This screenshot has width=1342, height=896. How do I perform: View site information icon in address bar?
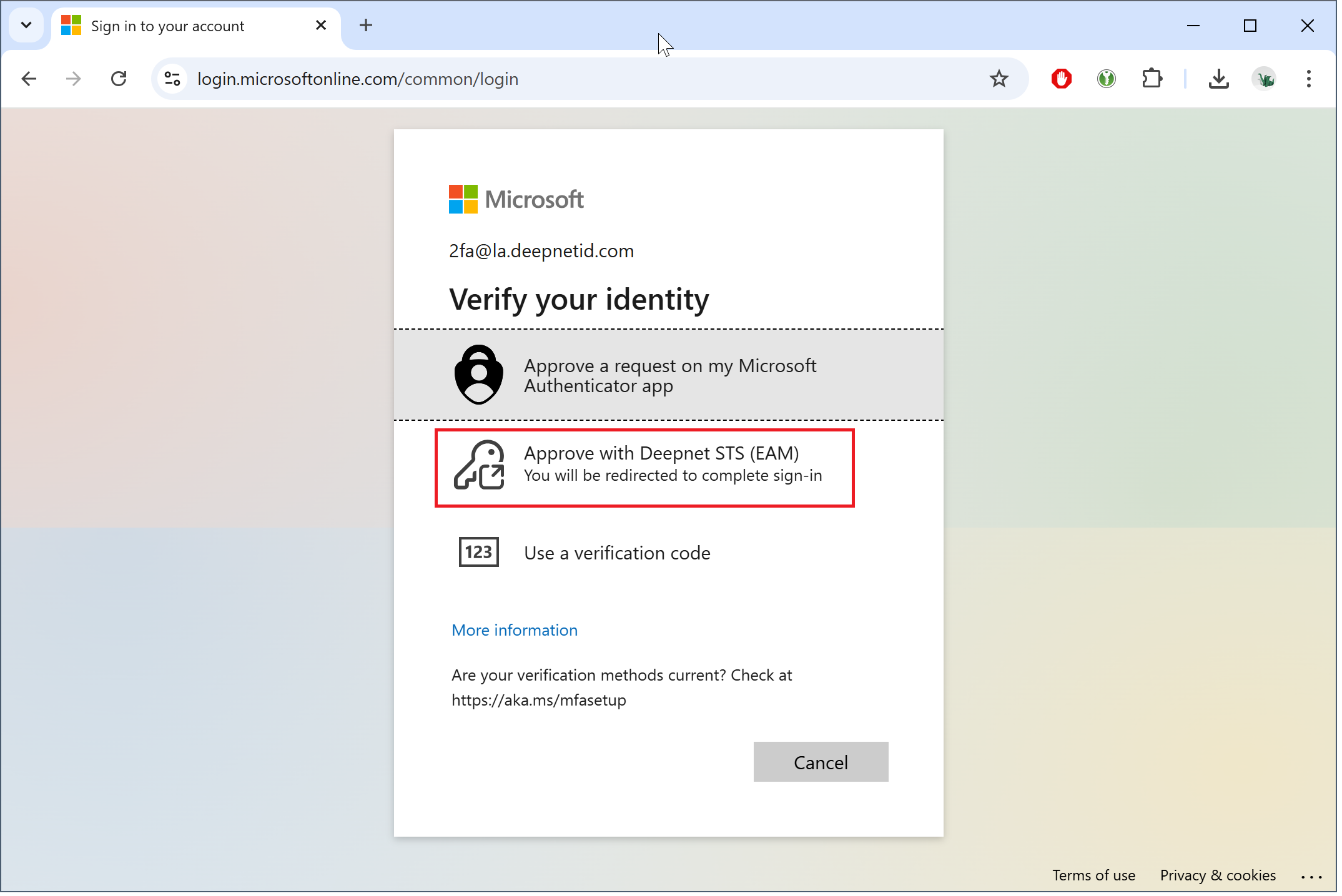click(x=172, y=79)
